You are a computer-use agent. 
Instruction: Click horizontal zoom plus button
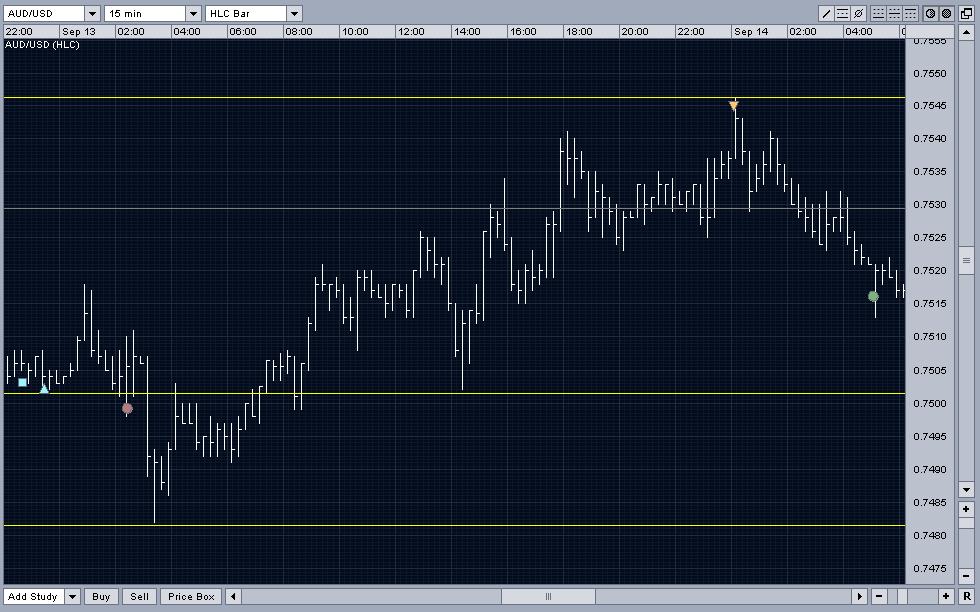point(946,596)
